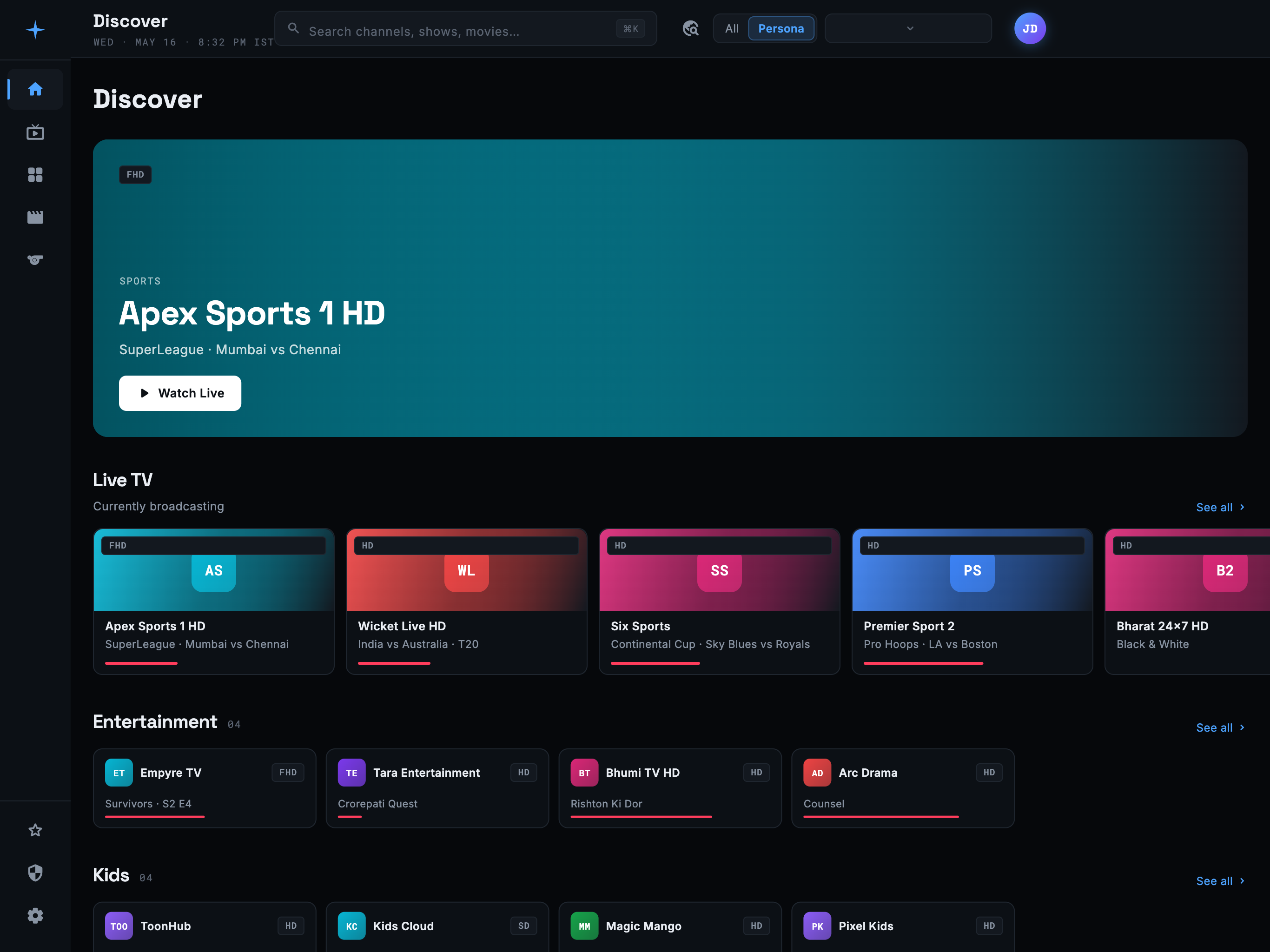Open the Settings gear sidebar icon

click(35, 915)
